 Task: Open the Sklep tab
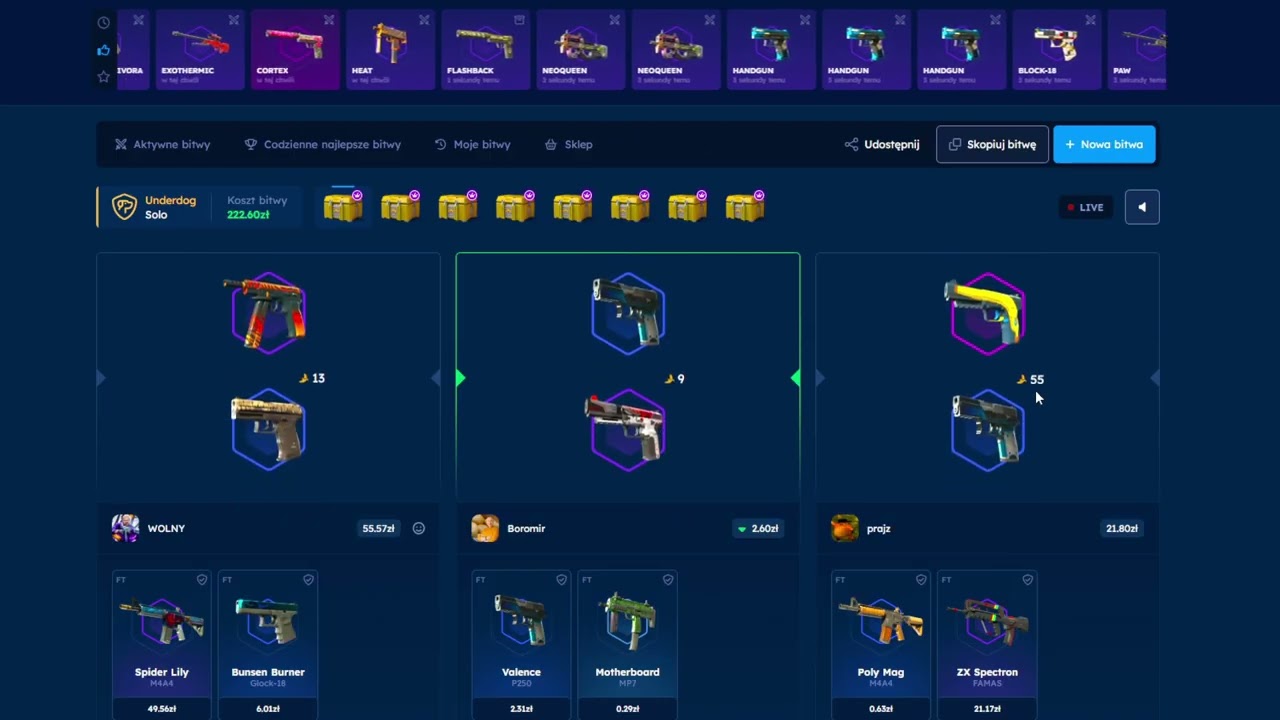[568, 145]
